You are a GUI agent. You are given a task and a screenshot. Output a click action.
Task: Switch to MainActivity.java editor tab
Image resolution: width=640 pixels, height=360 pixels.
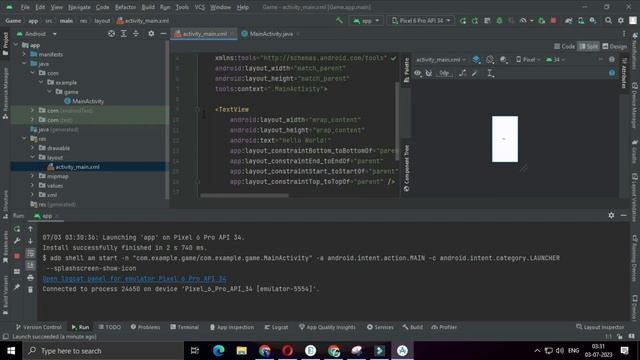[x=271, y=34]
